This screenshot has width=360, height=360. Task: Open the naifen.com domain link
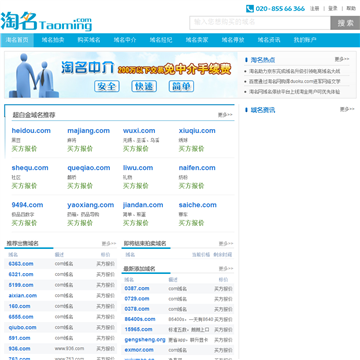[x=197, y=168]
